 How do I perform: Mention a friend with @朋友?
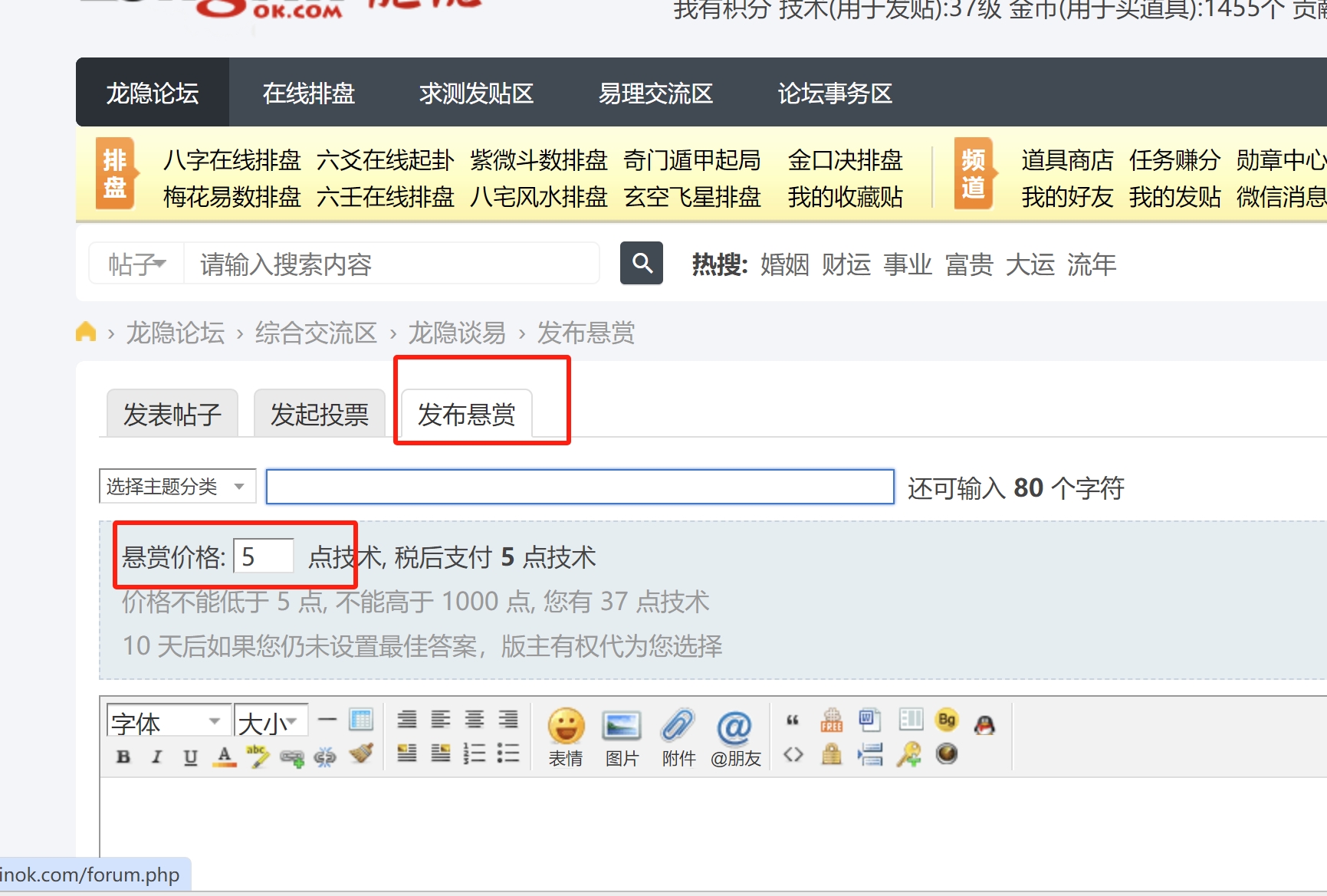[735, 737]
